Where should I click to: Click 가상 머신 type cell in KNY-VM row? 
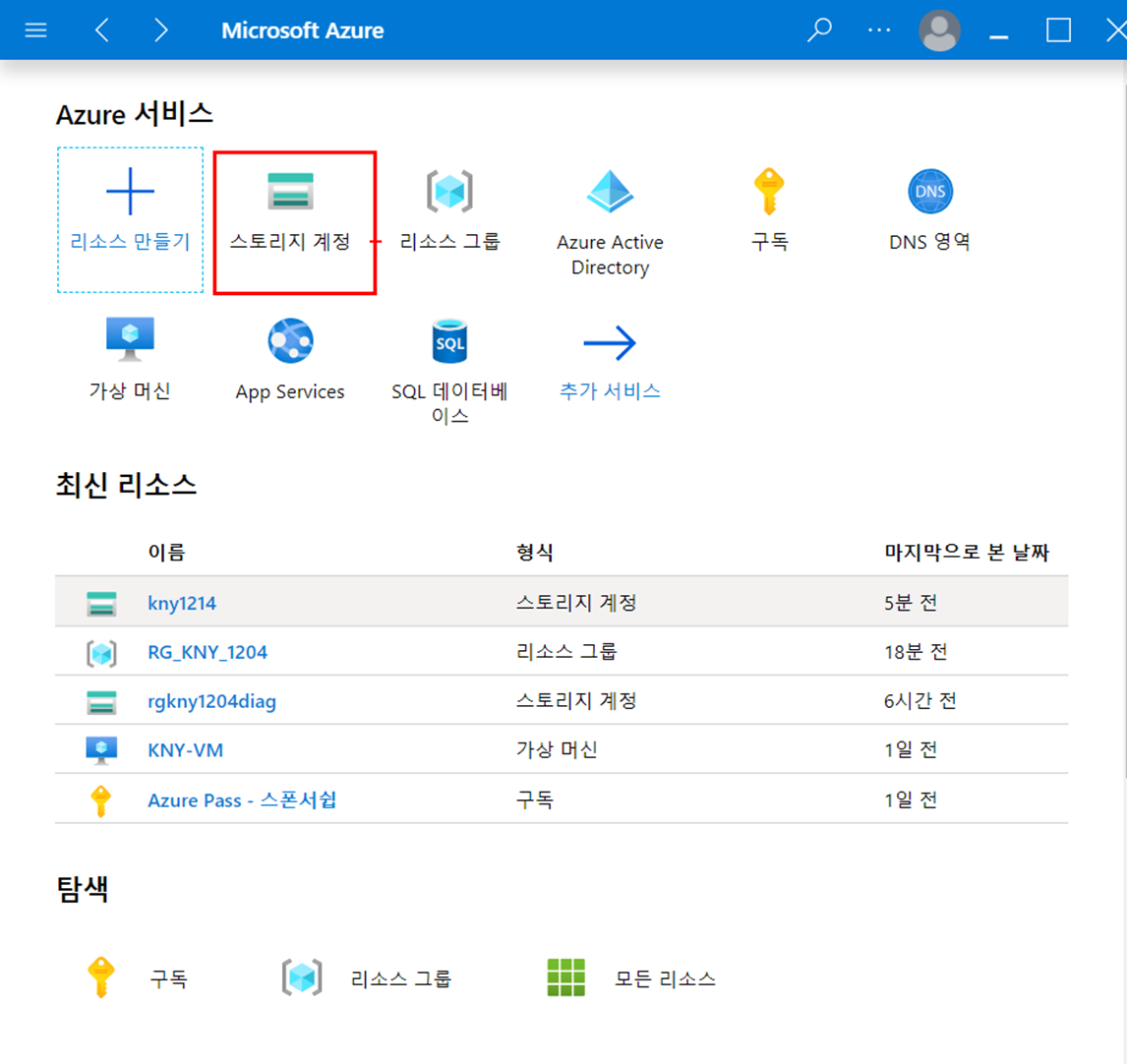pyautogui.click(x=557, y=750)
